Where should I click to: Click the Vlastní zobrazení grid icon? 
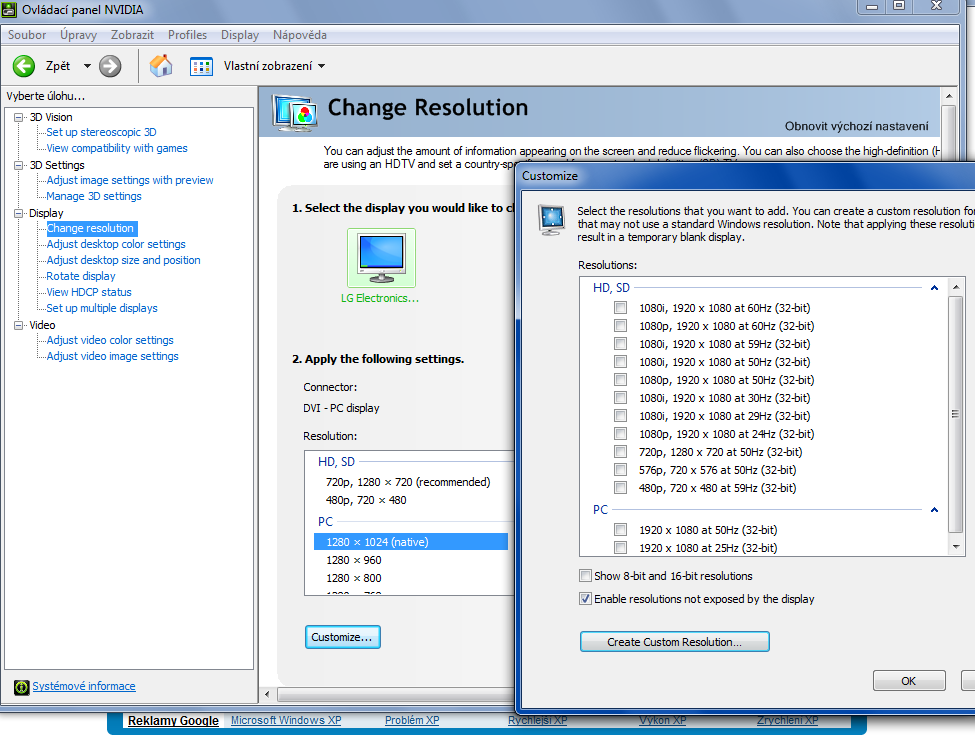pyautogui.click(x=201, y=66)
